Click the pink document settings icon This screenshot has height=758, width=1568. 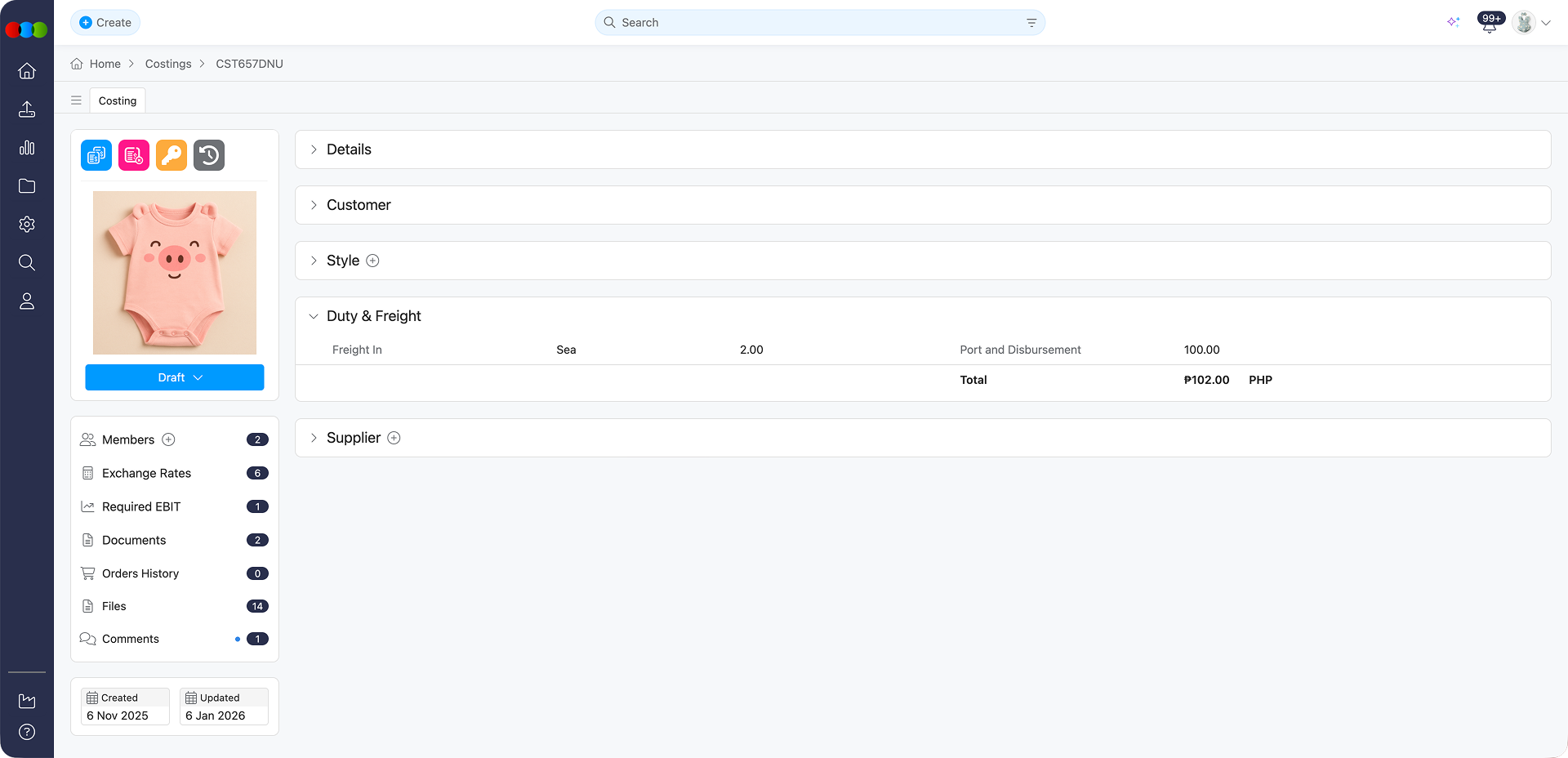click(x=134, y=155)
